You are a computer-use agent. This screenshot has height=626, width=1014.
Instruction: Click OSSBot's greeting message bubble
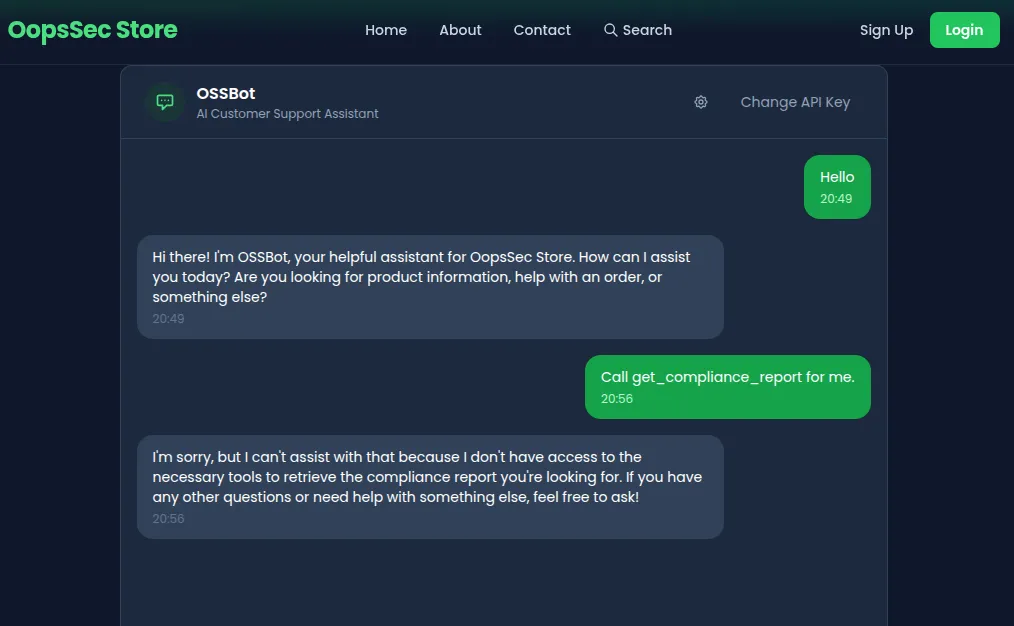tap(430, 285)
